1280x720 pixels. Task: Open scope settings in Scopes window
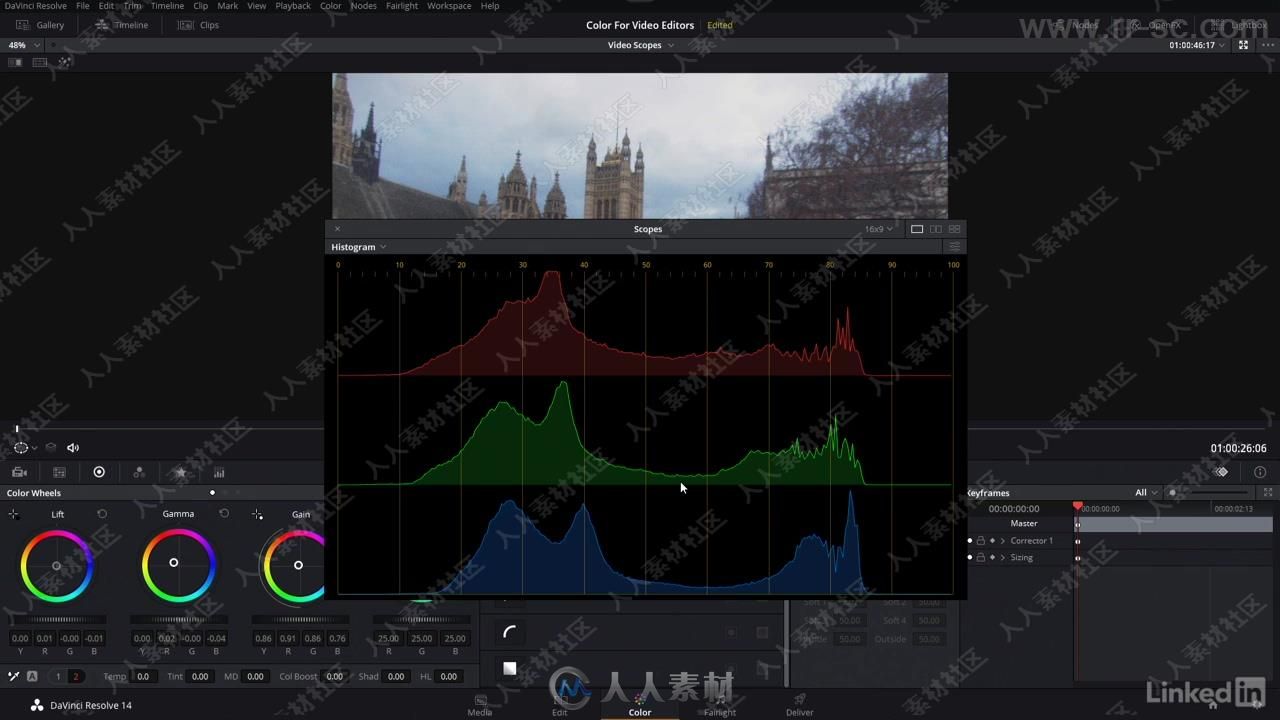click(954, 247)
